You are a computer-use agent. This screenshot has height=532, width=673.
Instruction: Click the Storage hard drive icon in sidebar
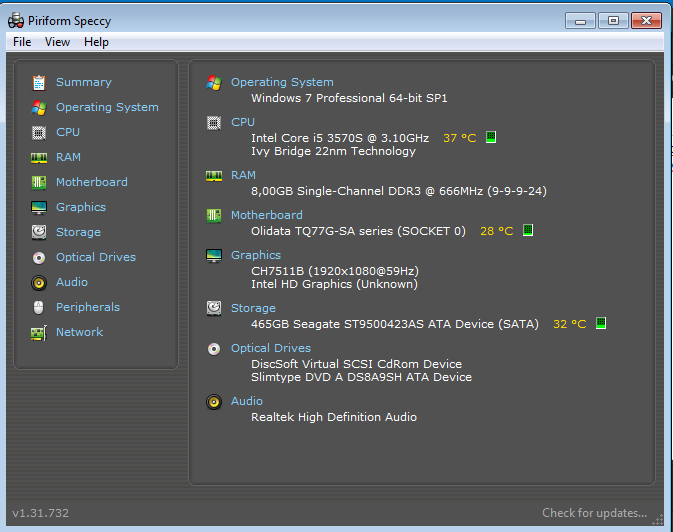click(39, 232)
